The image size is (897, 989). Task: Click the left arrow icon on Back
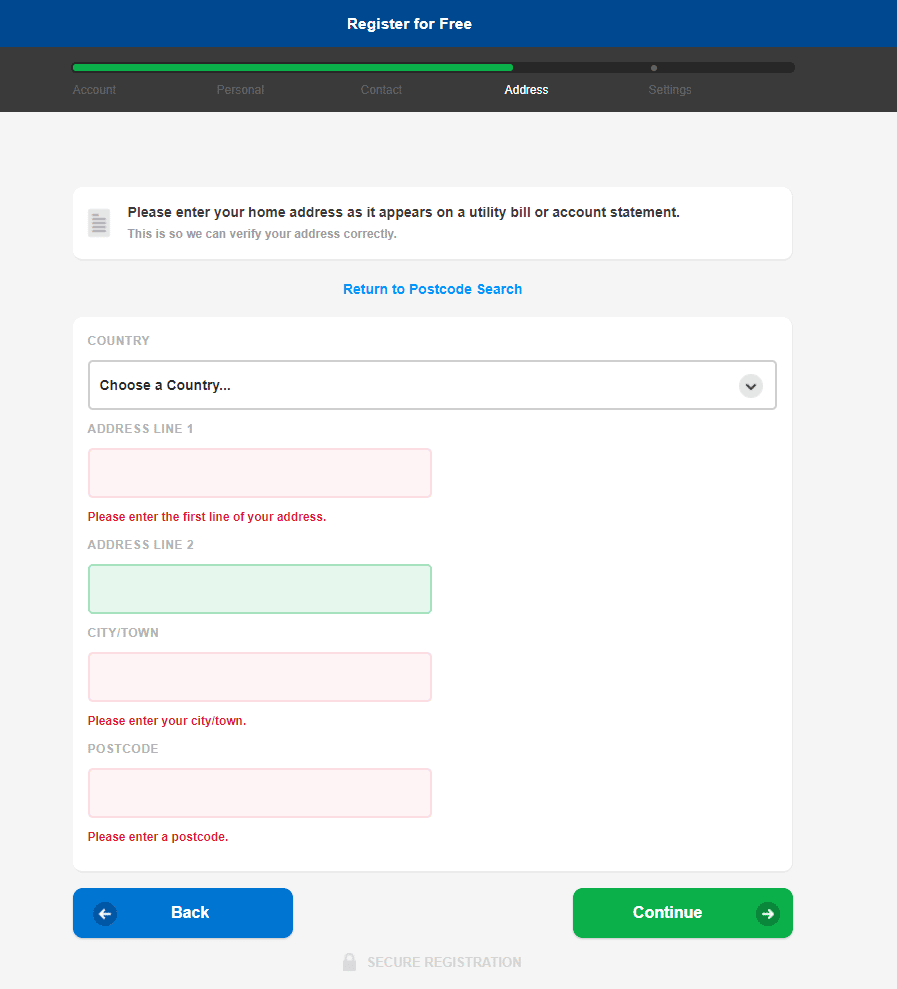(105, 913)
